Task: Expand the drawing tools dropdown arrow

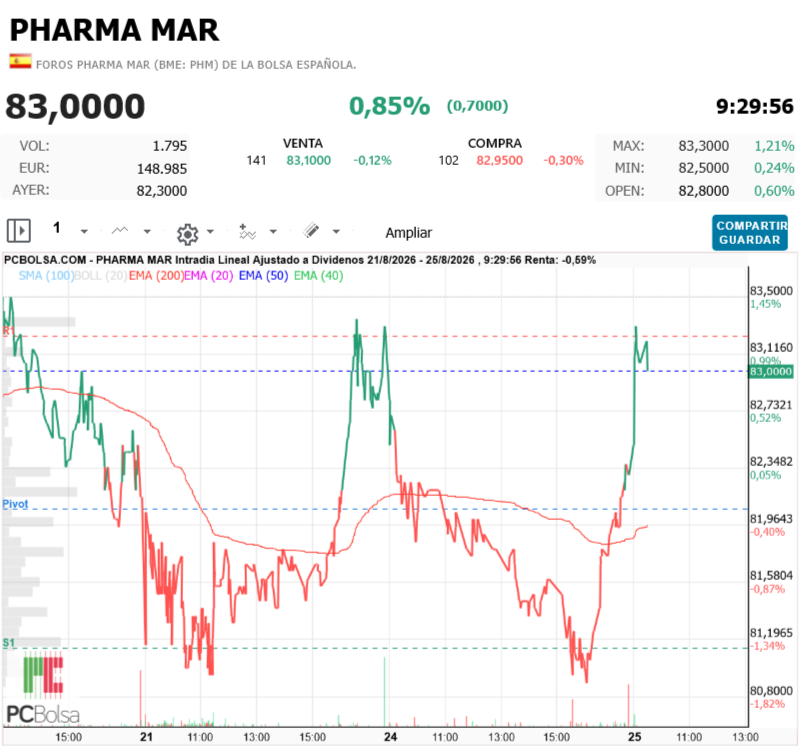Action: pos(336,232)
